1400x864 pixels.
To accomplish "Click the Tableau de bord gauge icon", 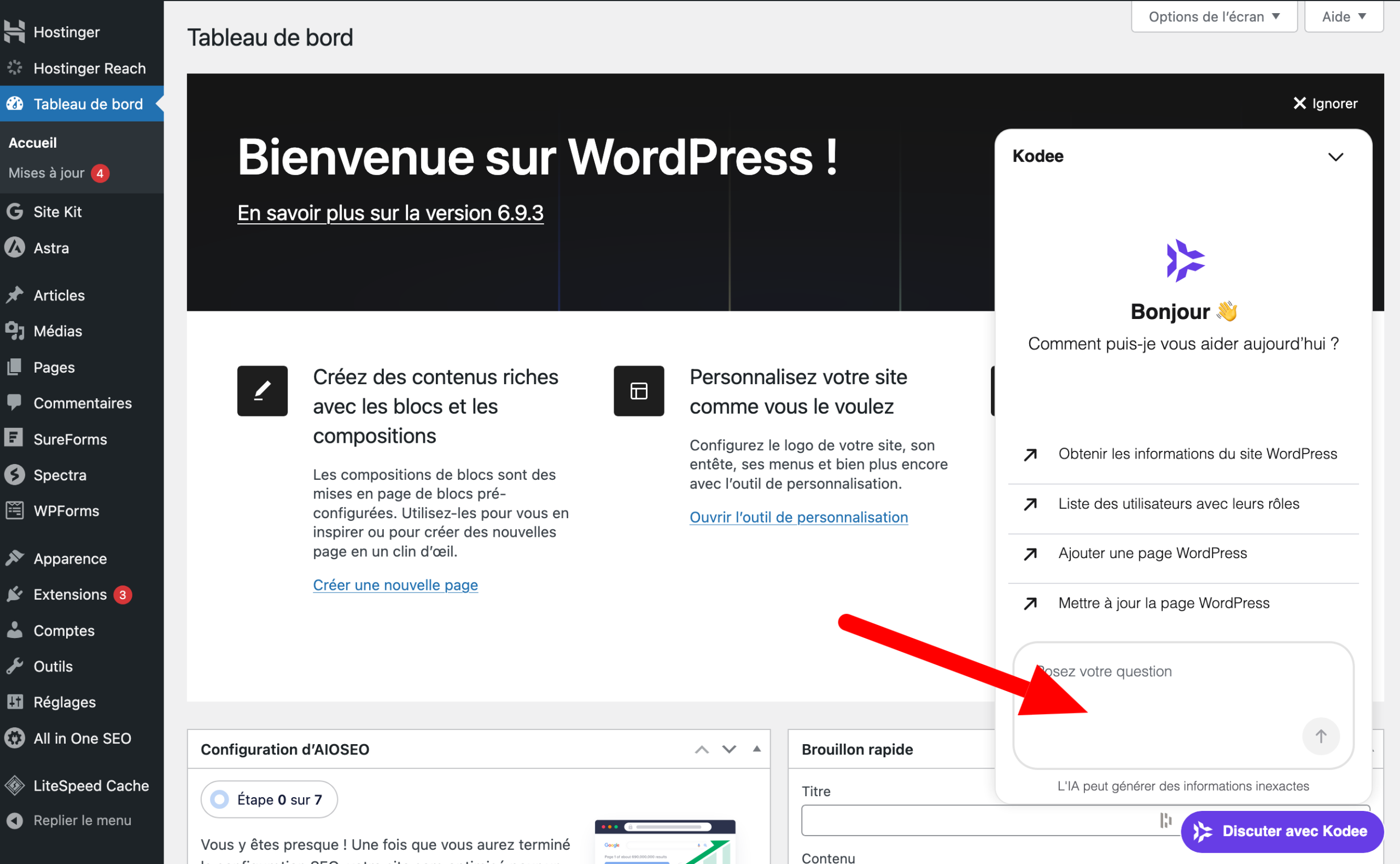I will coord(15,104).
